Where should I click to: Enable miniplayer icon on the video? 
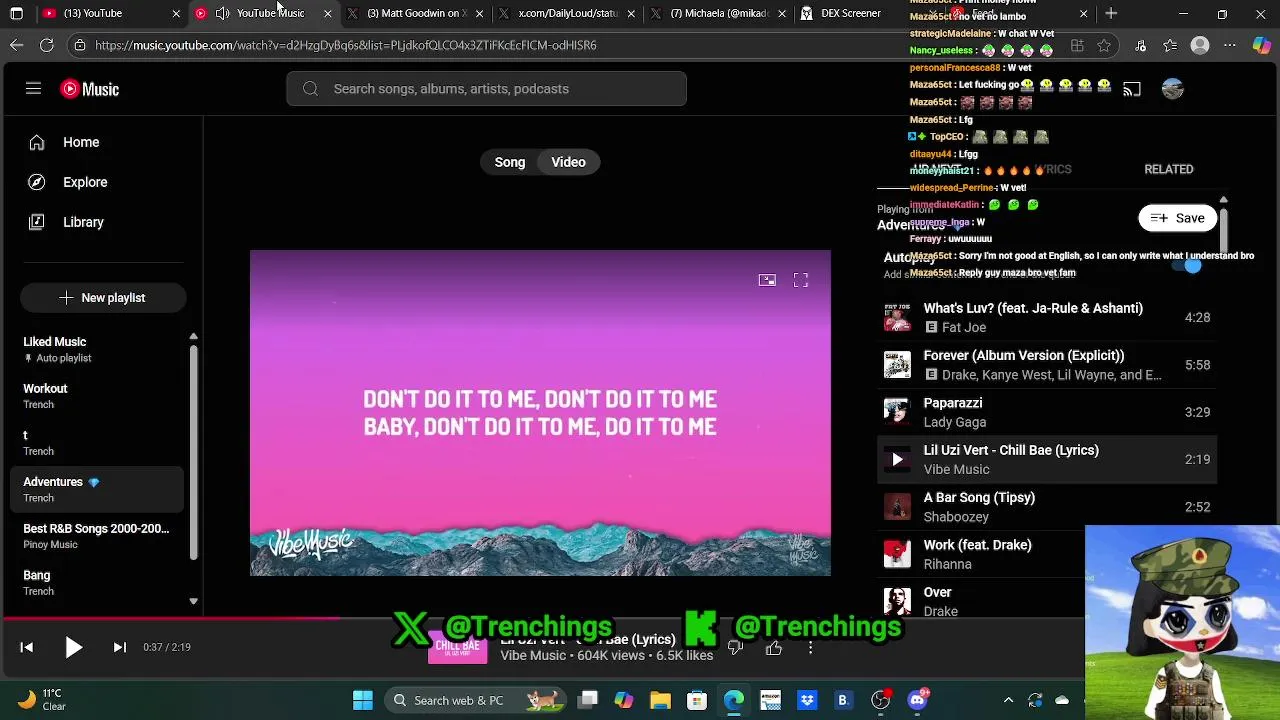coord(767,280)
